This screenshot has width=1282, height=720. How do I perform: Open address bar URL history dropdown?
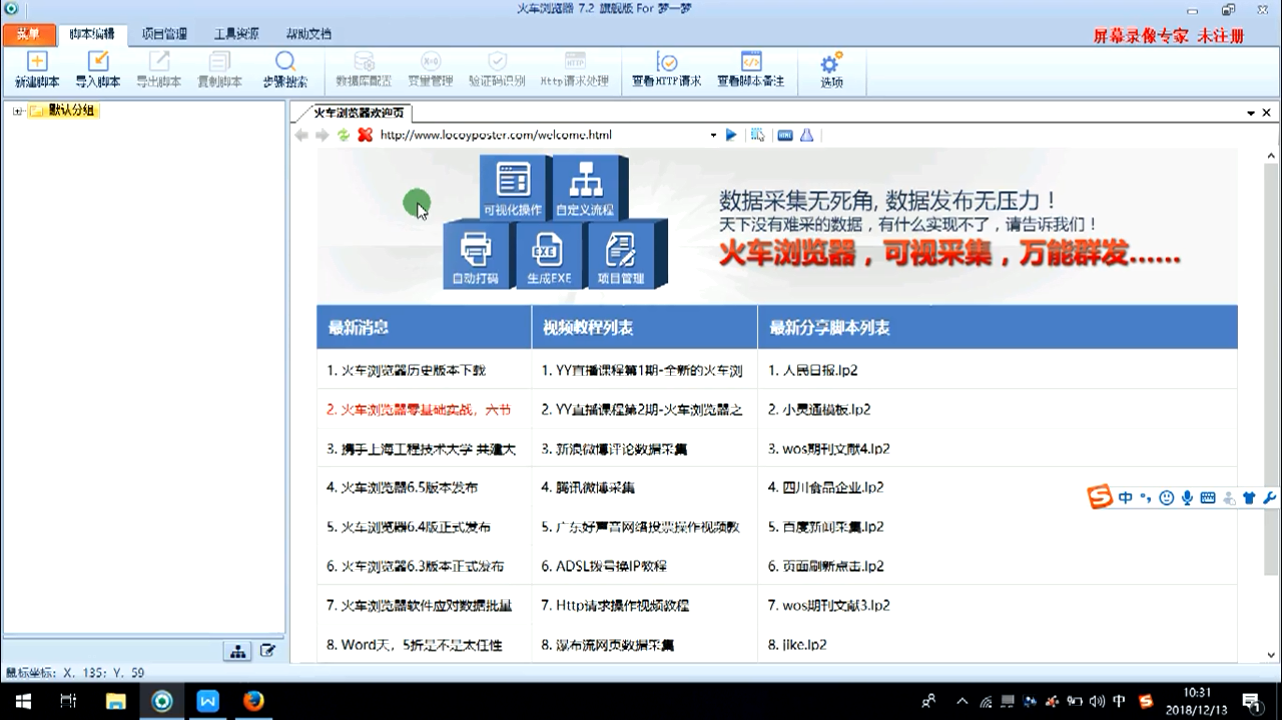coord(713,135)
